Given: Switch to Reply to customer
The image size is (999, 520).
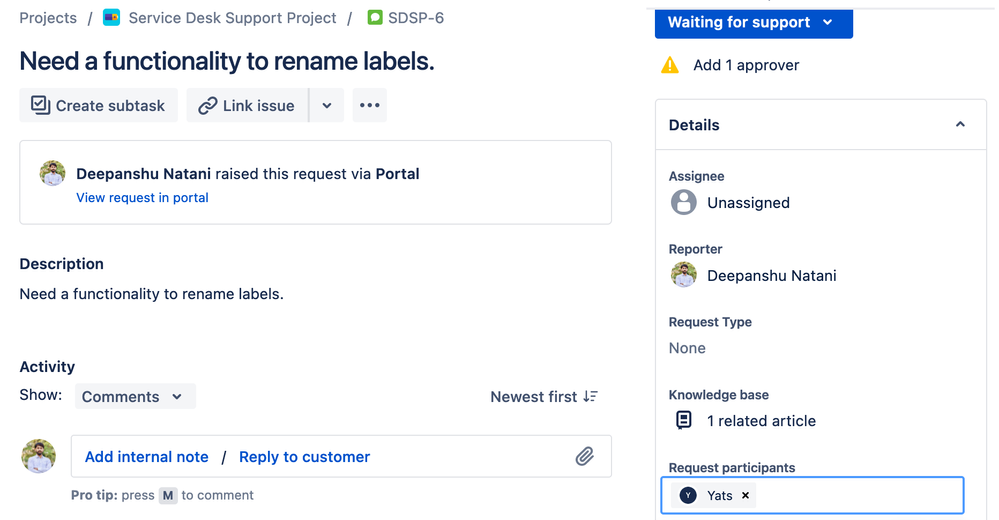Looking at the screenshot, I should pos(305,457).
